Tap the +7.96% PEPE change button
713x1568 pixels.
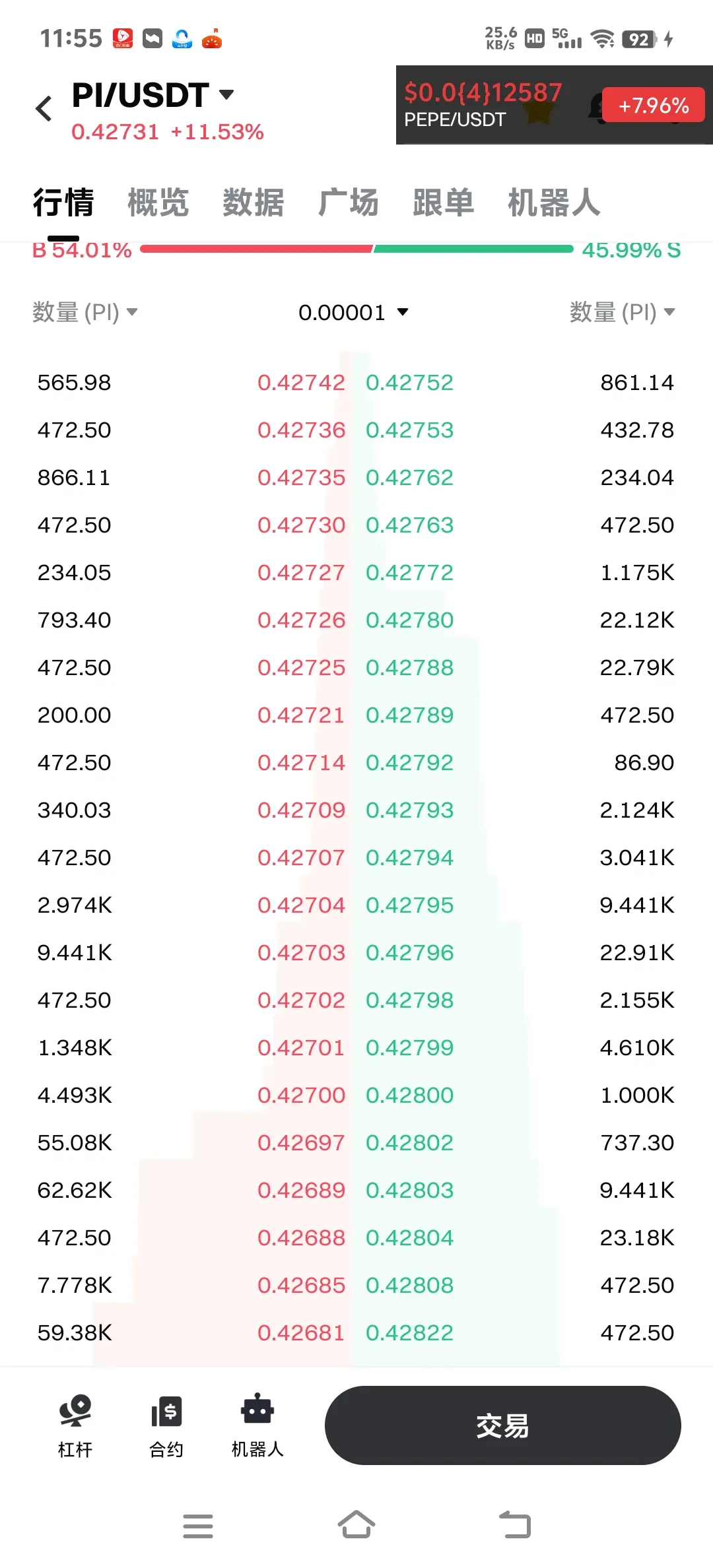(x=654, y=105)
